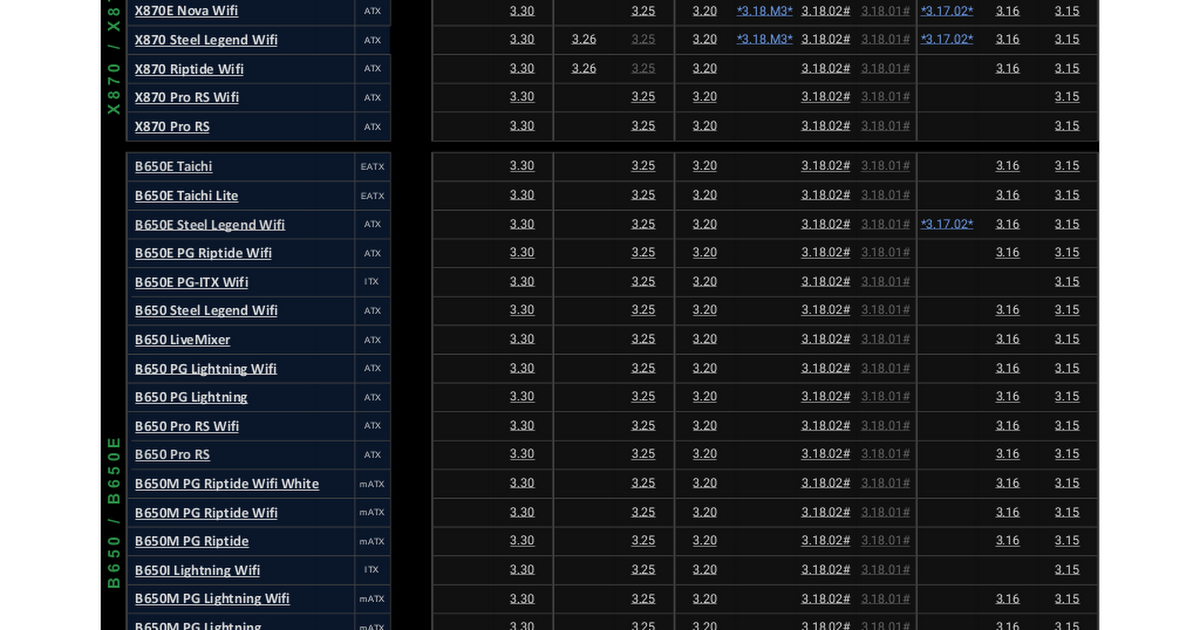The height and width of the screenshot is (630, 1200).
Task: Select the ATX cell beside B650 LiveMixer
Action: (372, 340)
